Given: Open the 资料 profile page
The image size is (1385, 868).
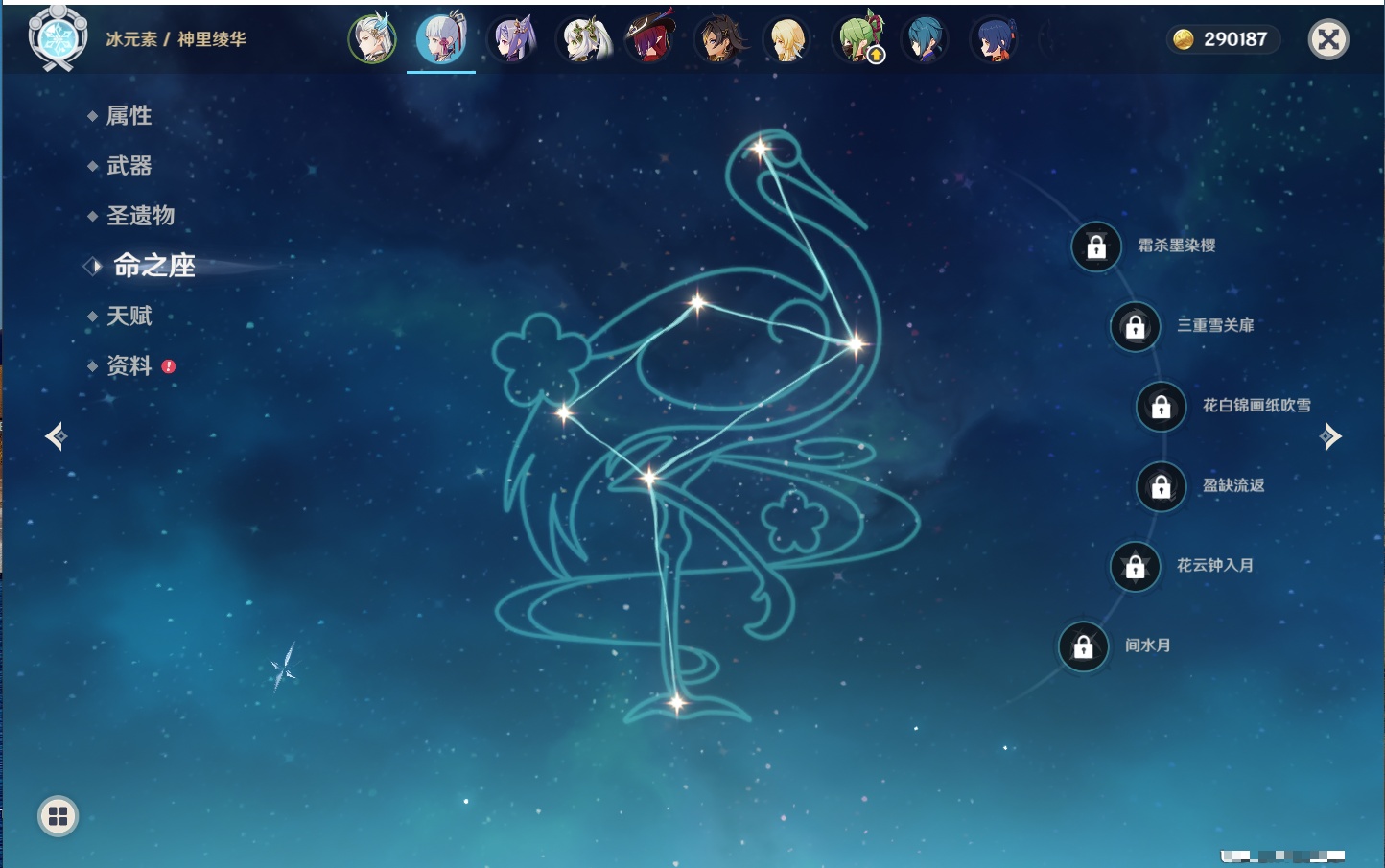Looking at the screenshot, I should point(129,365).
